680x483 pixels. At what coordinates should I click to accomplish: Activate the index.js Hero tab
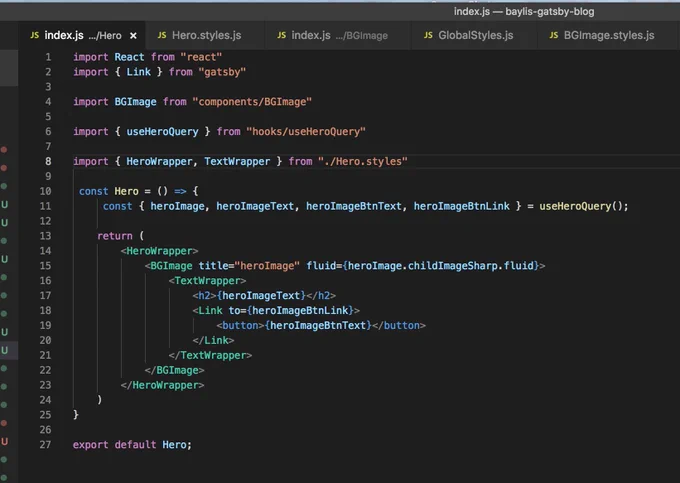[82, 36]
